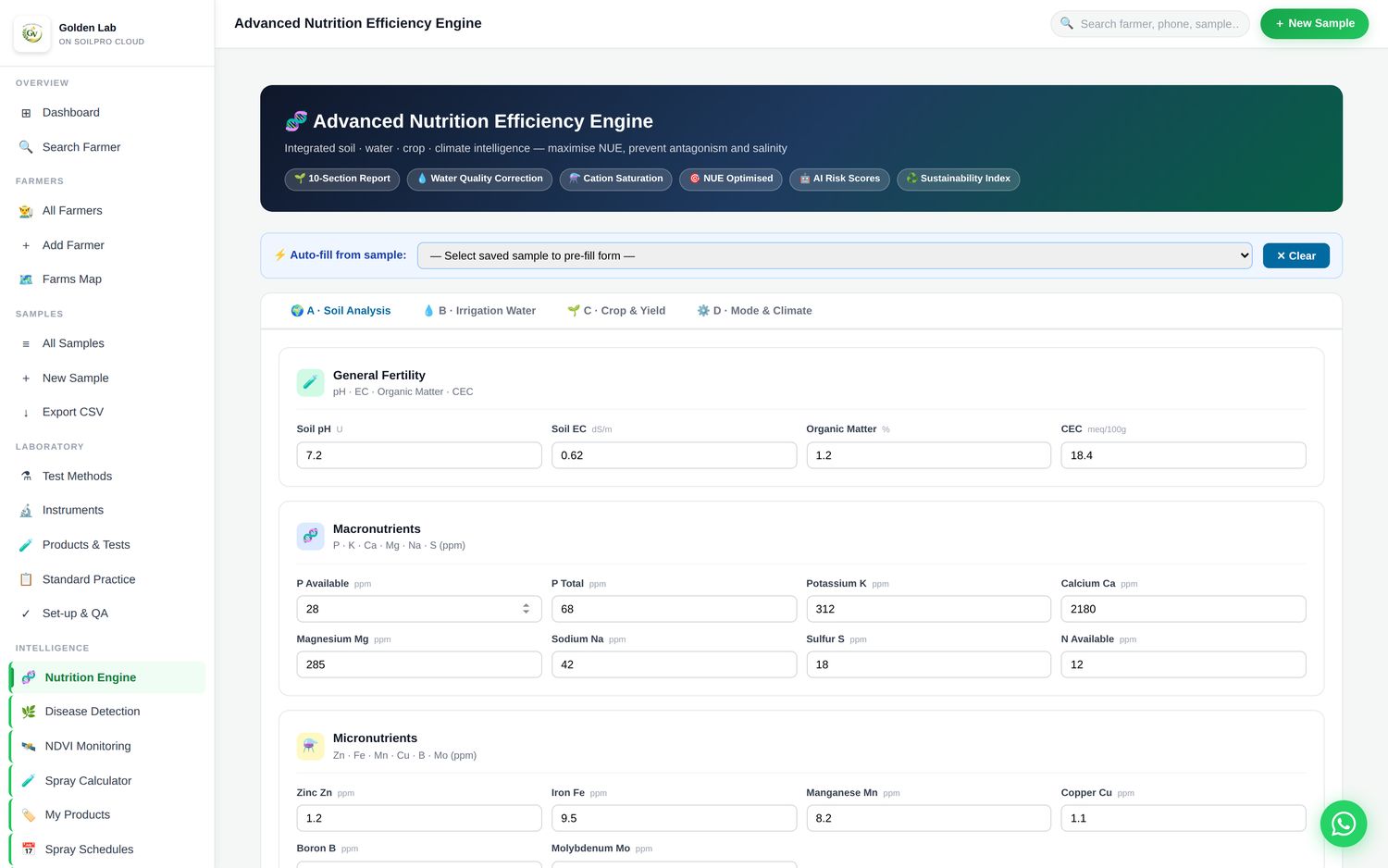
Task: Click the Golden Lab logo icon
Action: (32, 33)
